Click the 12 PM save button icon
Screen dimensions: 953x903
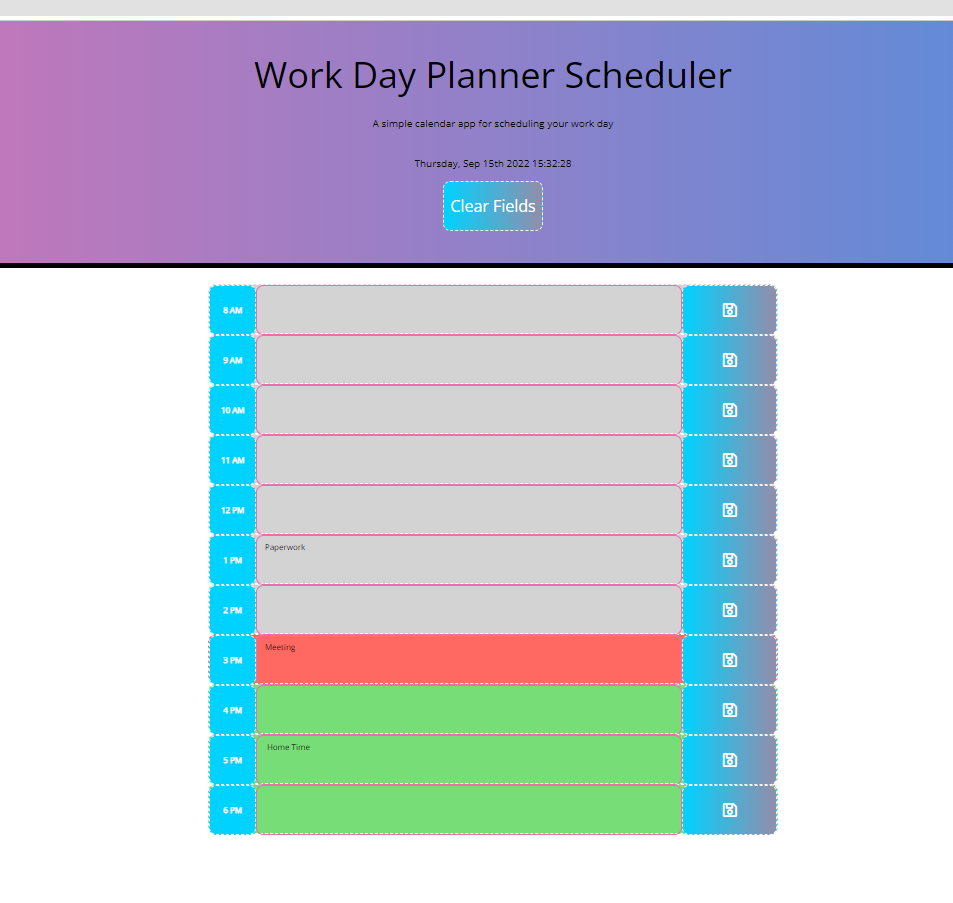[x=729, y=509]
